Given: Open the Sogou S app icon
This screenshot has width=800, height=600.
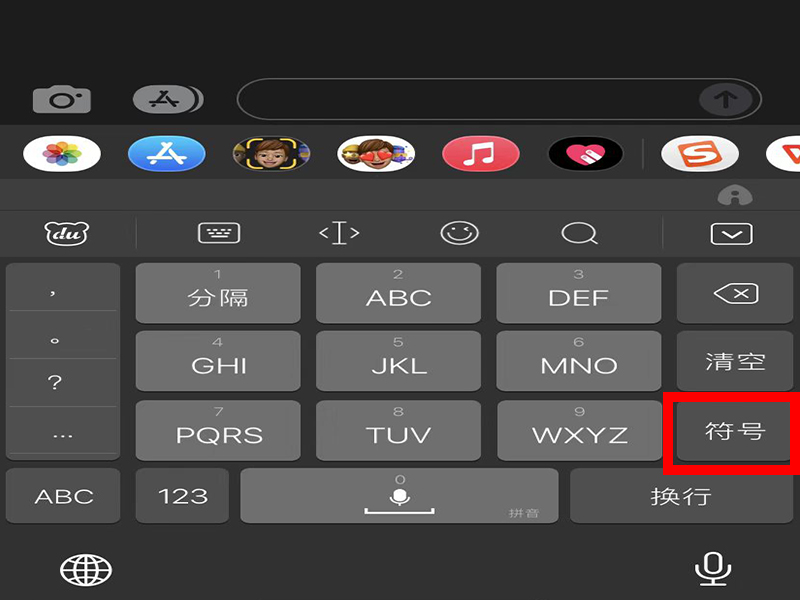Looking at the screenshot, I should (x=699, y=154).
